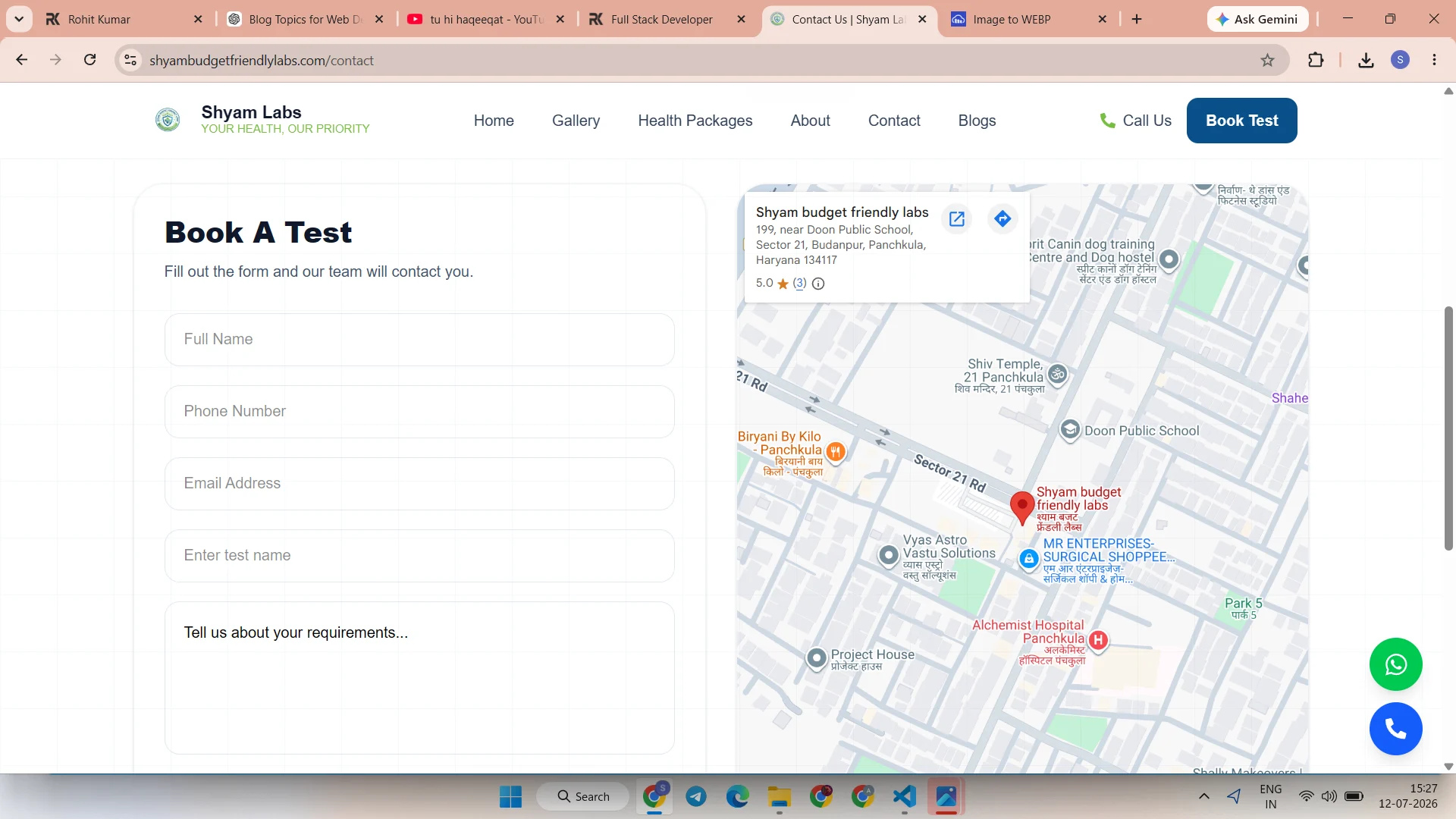
Task: View site information icon in address bar
Action: pyautogui.click(x=130, y=60)
